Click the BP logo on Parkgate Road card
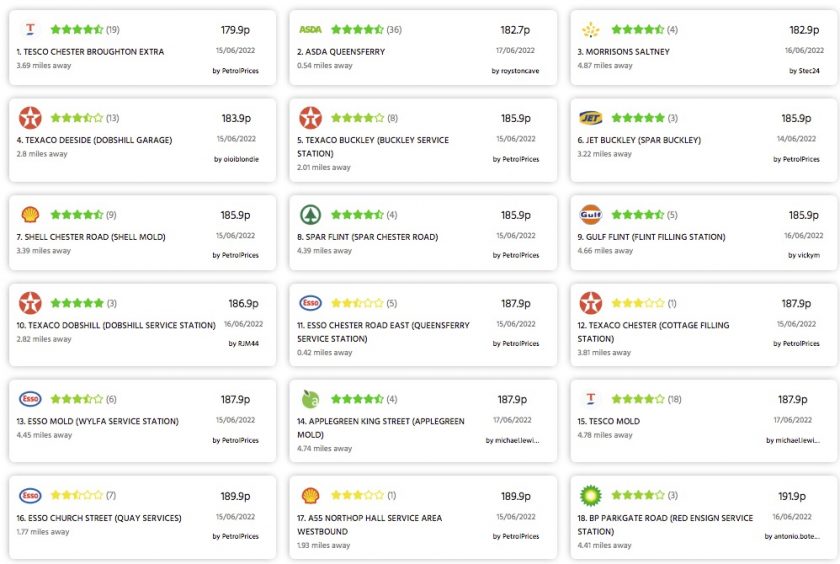Viewport: 840px width, 564px height. point(591,495)
